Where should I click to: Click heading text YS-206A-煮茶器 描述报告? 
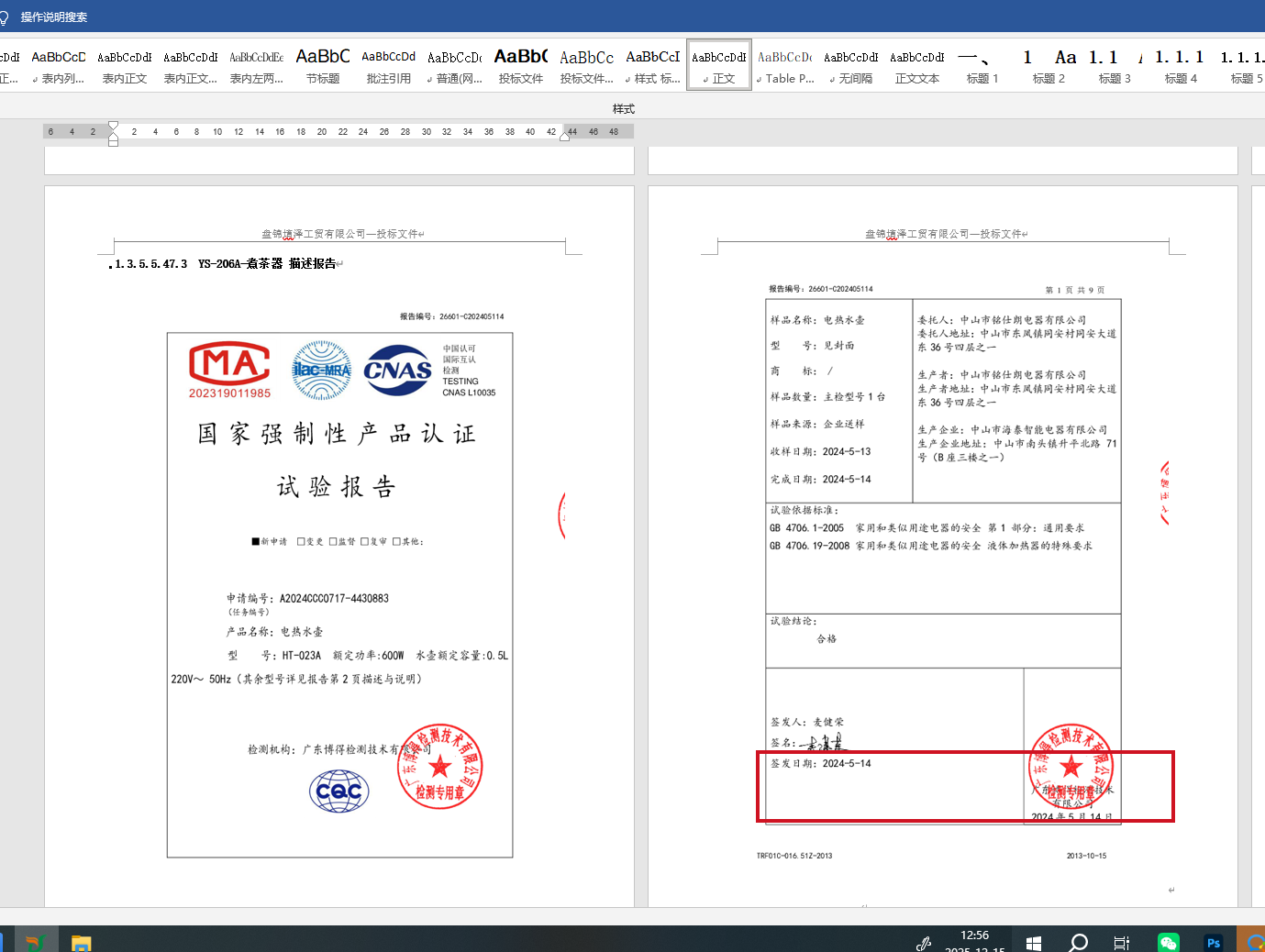(267, 264)
